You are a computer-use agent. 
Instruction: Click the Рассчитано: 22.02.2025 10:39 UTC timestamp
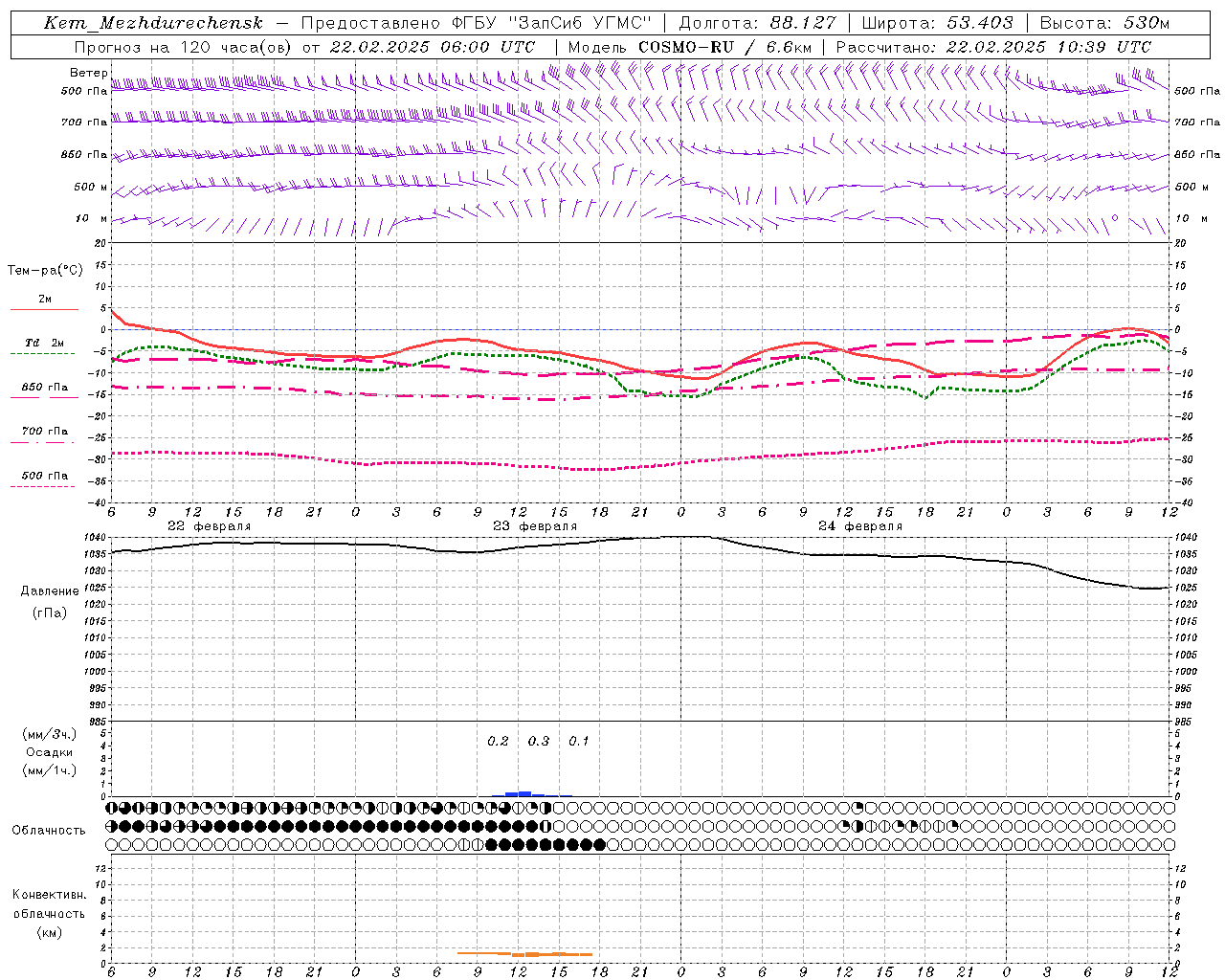click(x=993, y=47)
